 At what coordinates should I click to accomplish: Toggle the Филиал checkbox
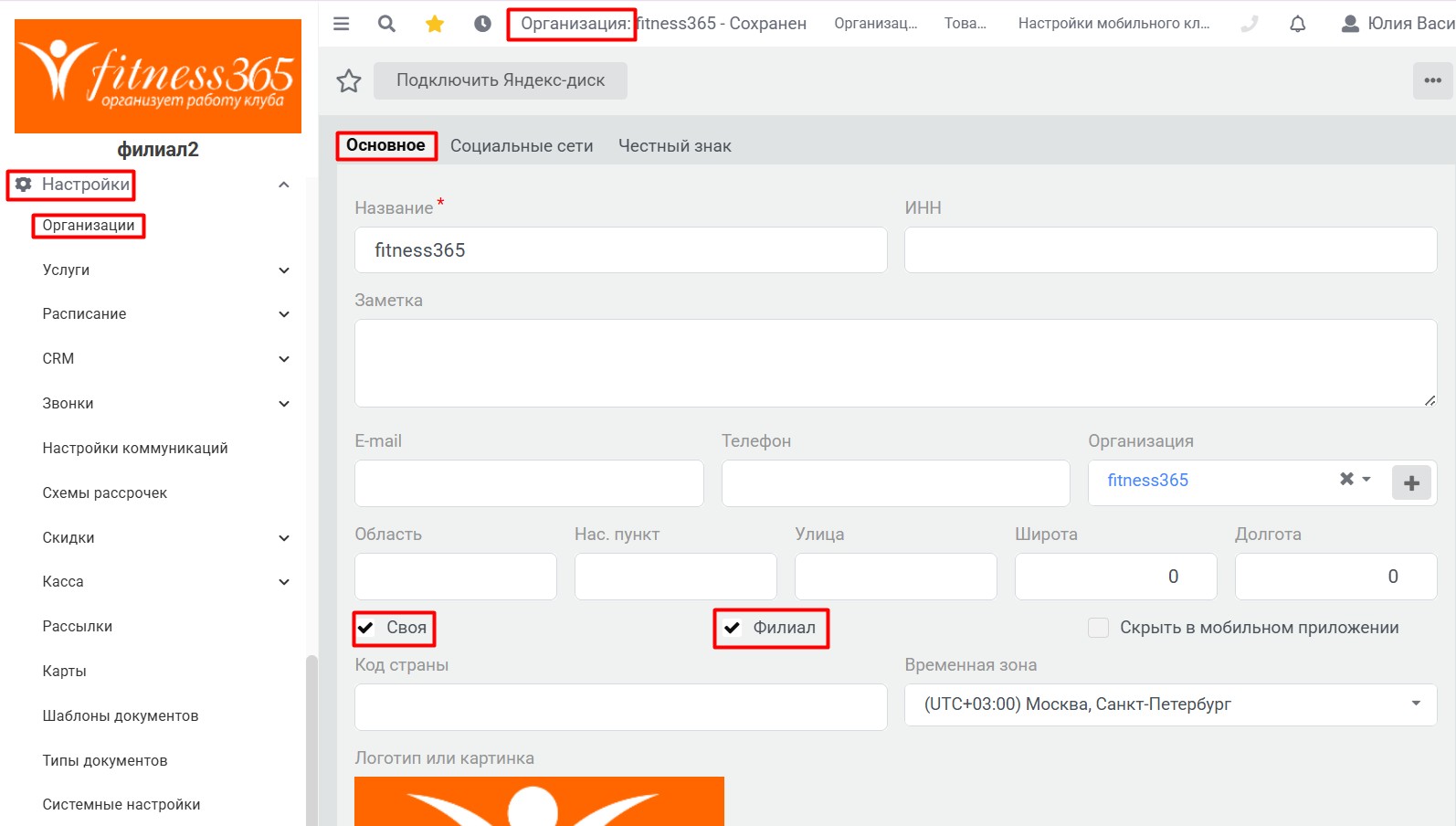pos(732,628)
